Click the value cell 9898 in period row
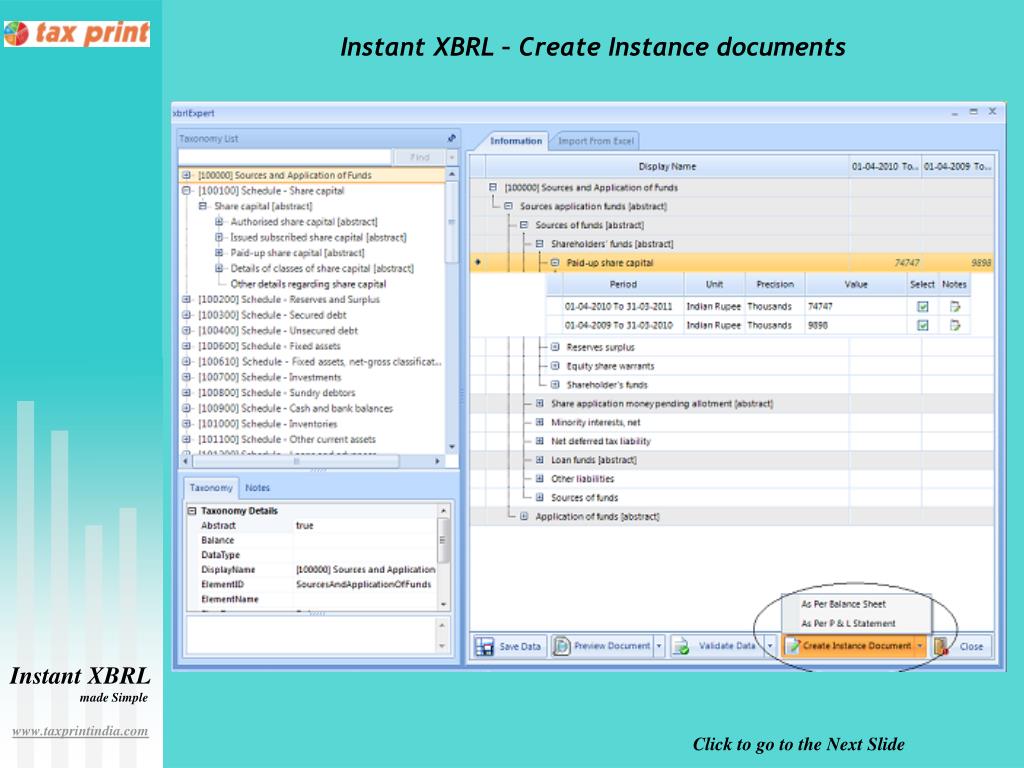The image size is (1024, 768). (856, 325)
